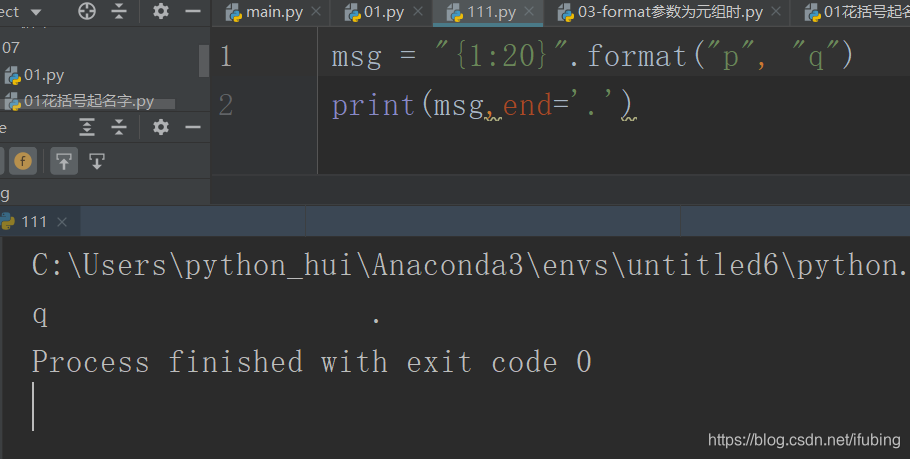Viewport: 910px width, 459px height.
Task: Click the 'print' keyword in line 2
Action: click(x=373, y=106)
